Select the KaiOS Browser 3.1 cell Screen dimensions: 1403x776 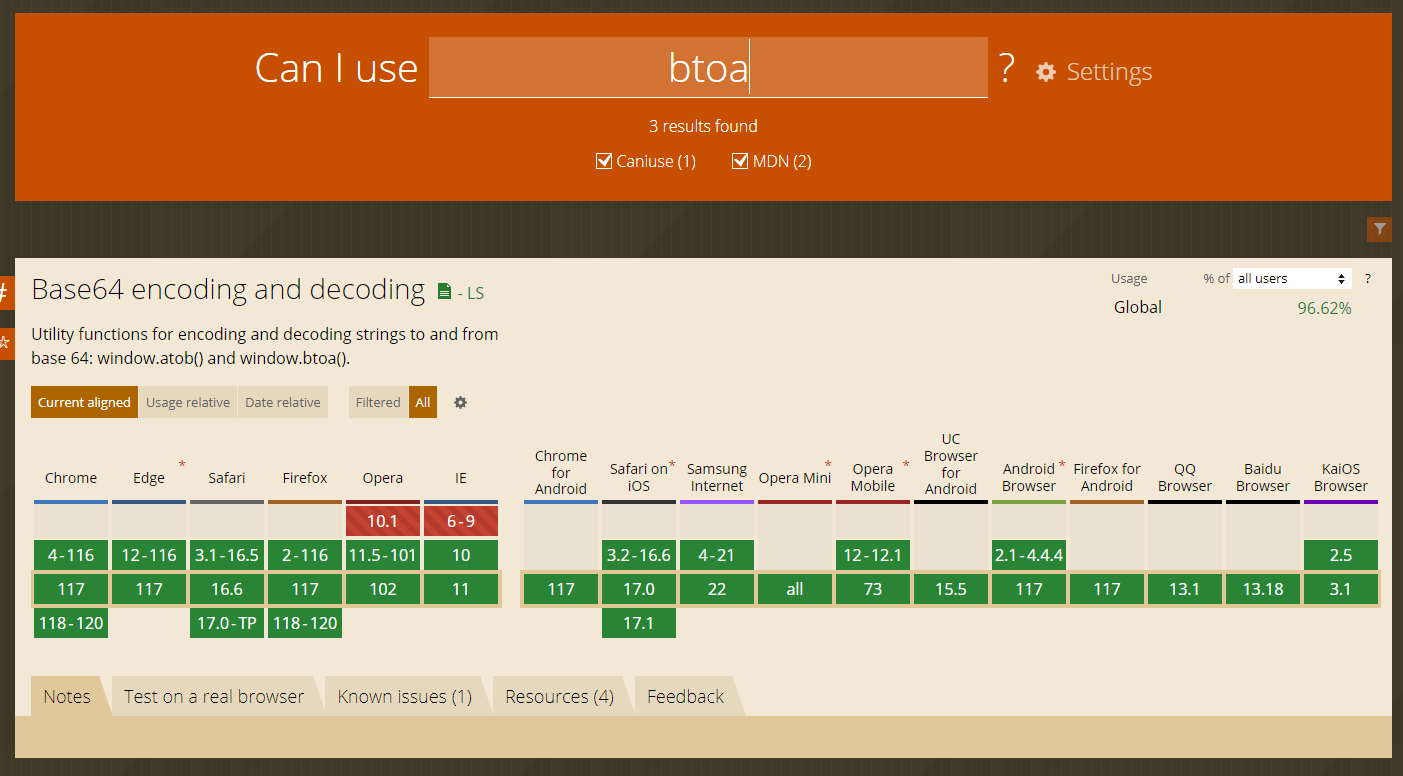(1341, 589)
